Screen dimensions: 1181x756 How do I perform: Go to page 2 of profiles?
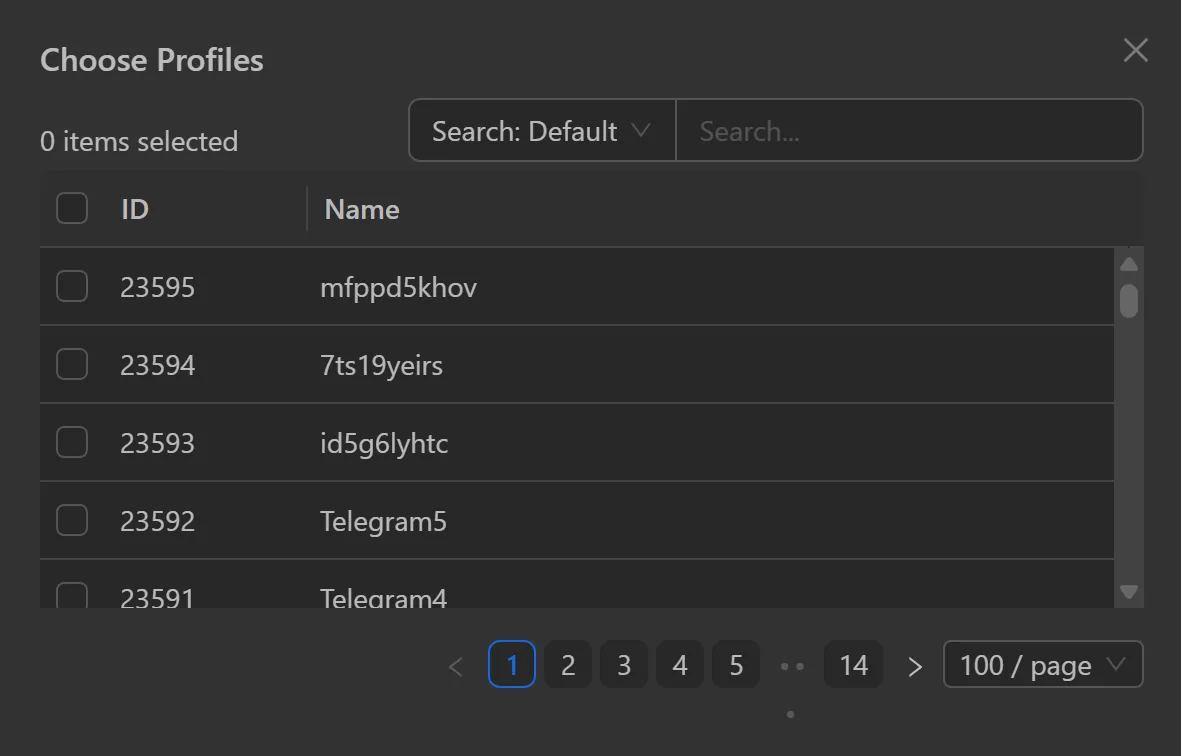point(568,664)
